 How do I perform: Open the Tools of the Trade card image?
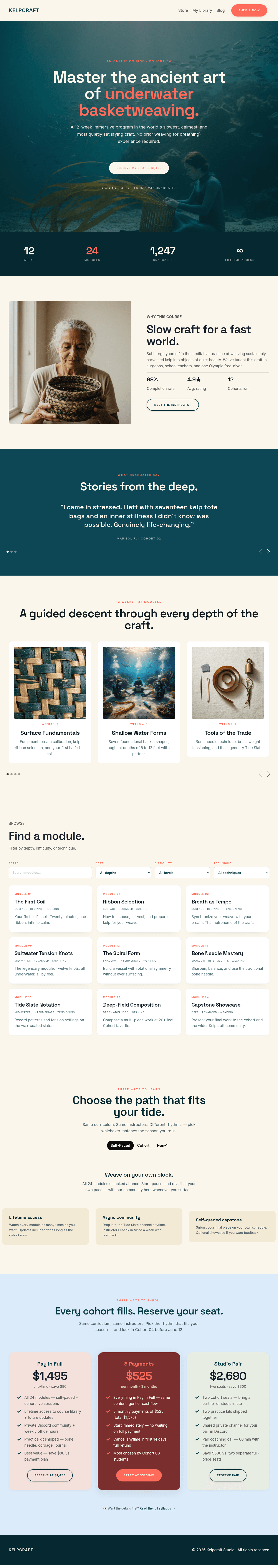[228, 682]
